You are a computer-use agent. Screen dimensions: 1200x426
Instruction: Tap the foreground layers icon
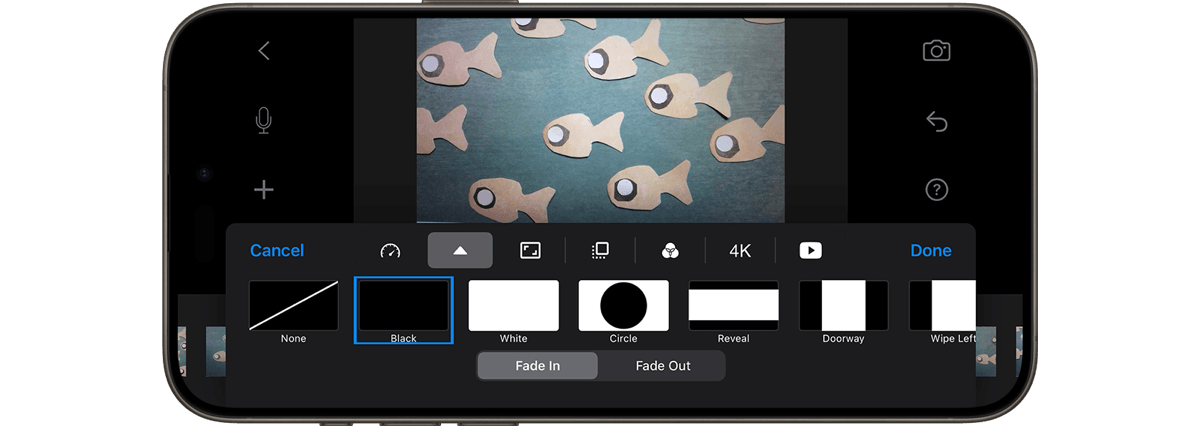coord(600,251)
